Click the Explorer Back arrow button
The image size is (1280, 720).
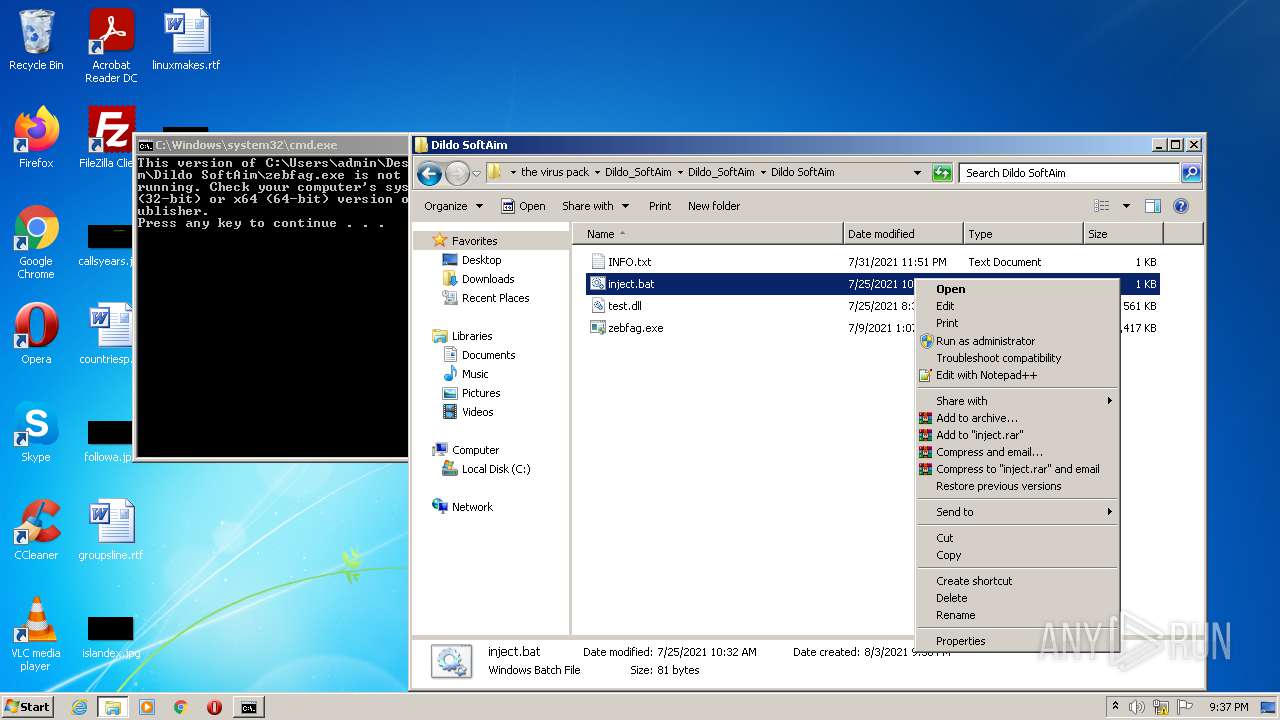429,173
